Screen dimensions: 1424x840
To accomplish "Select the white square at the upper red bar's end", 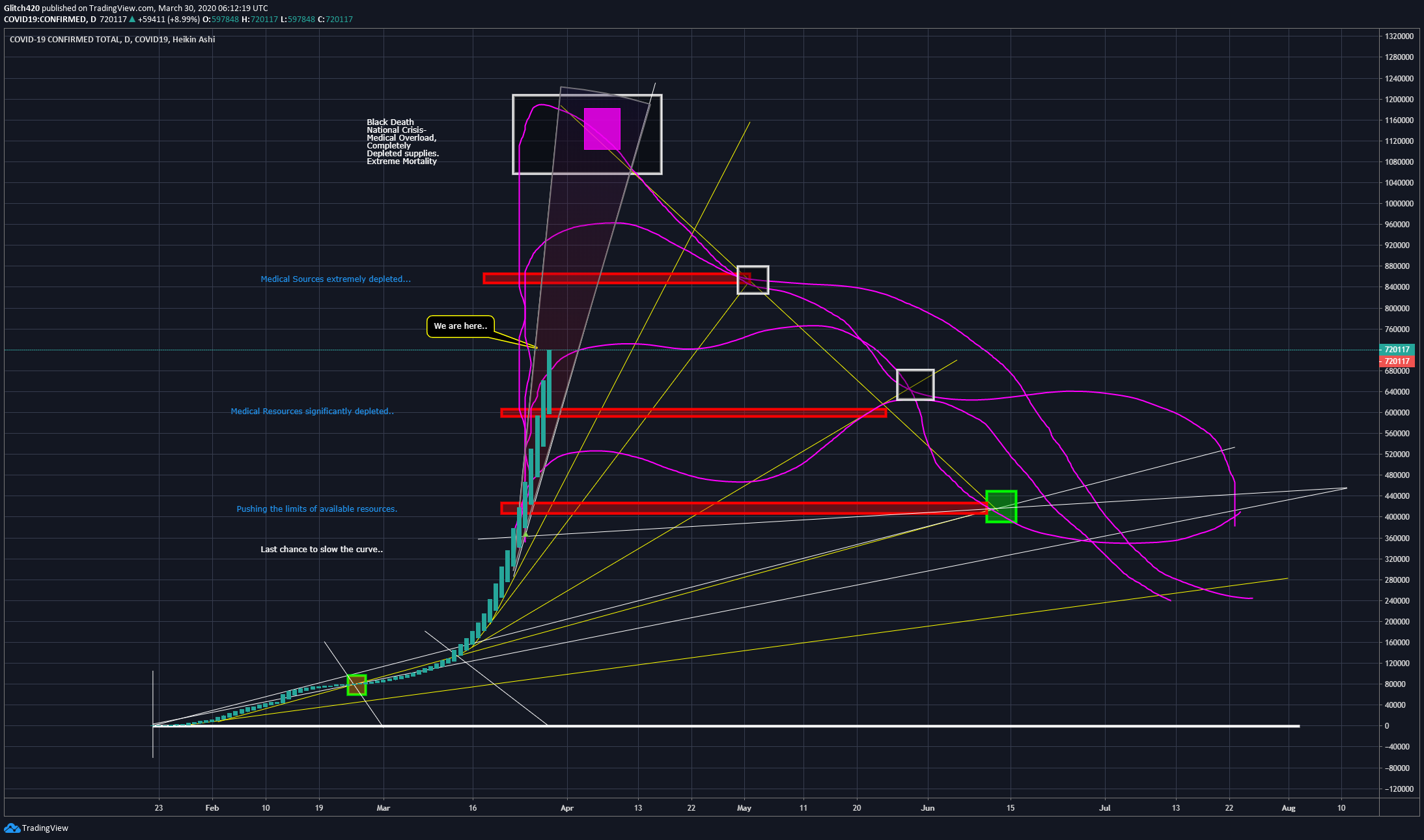I will (x=753, y=280).
